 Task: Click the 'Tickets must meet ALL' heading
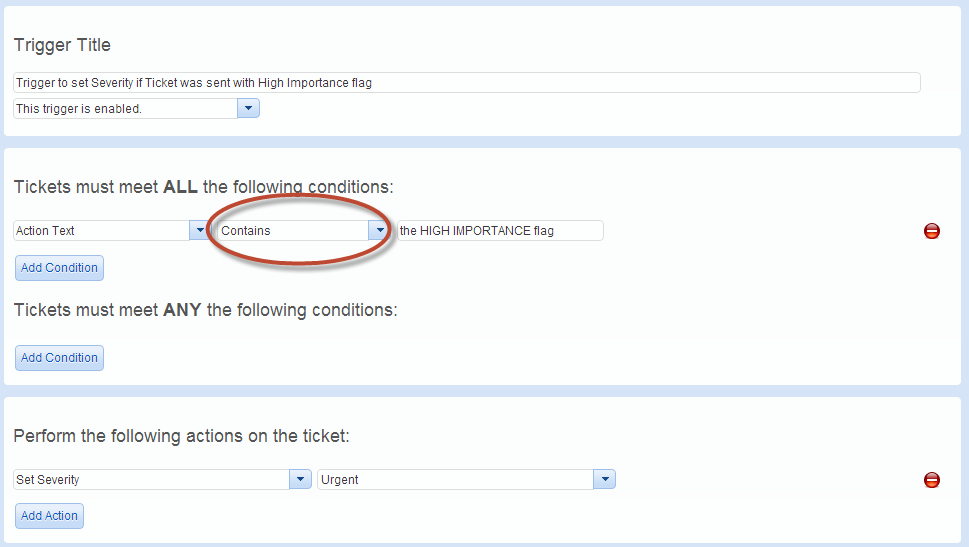click(x=203, y=187)
